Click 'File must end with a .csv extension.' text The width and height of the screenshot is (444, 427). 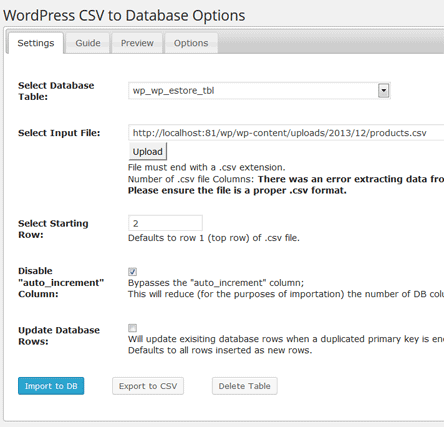[x=207, y=167]
